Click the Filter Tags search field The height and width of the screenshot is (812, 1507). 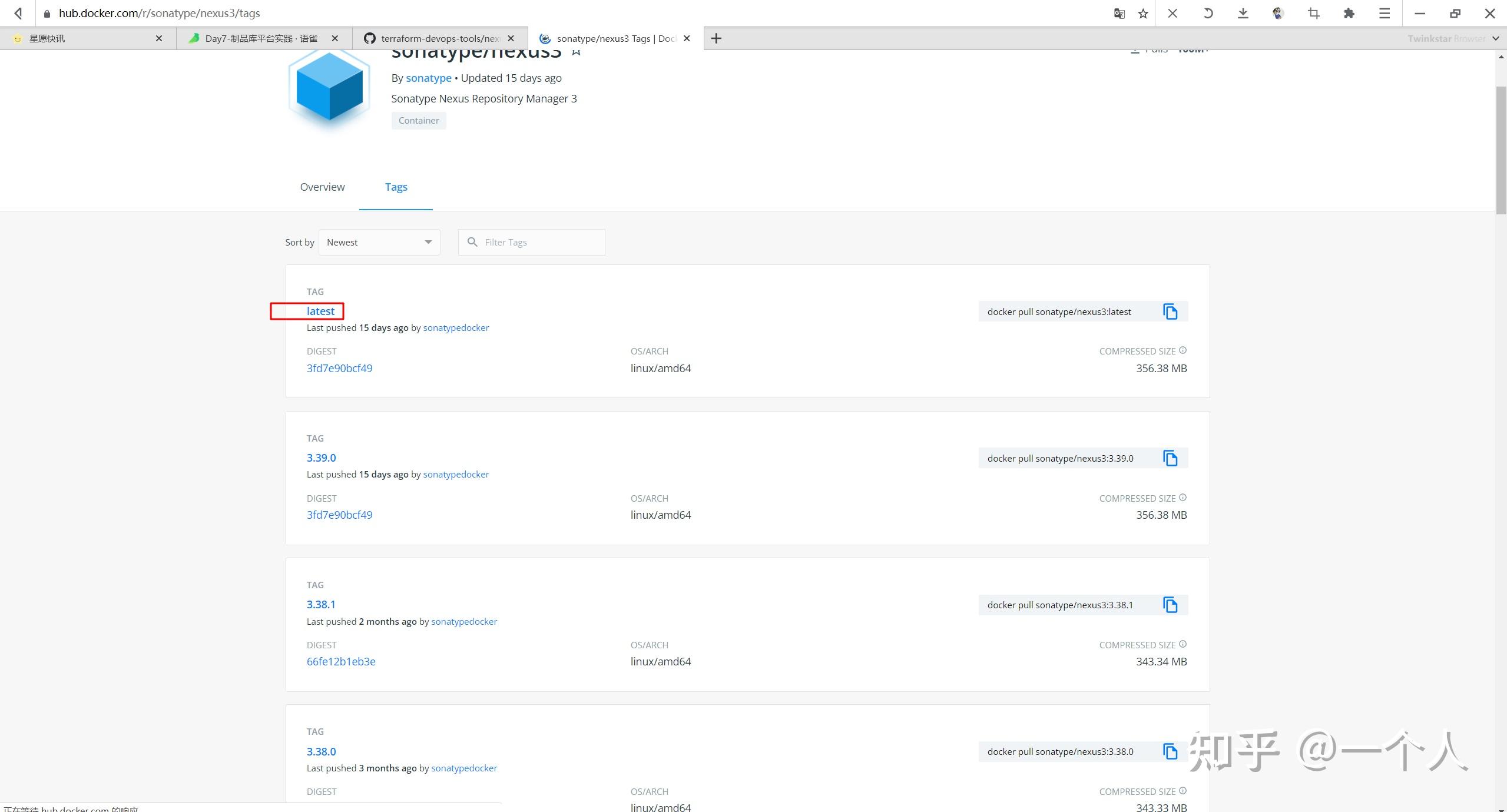[539, 242]
